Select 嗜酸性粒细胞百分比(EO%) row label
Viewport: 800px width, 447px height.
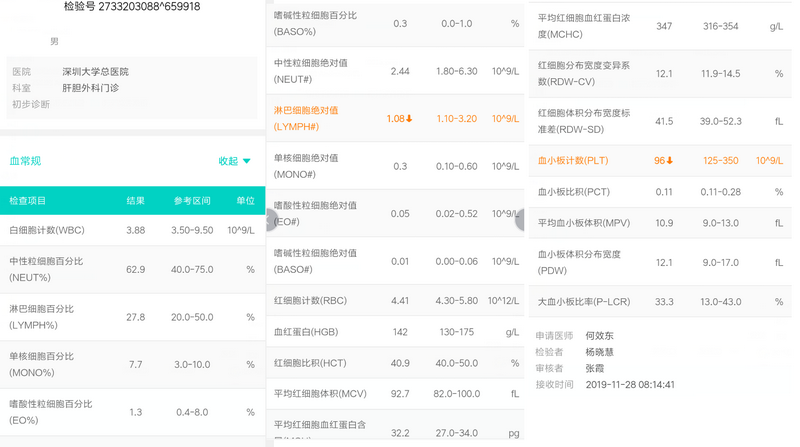[51, 412]
